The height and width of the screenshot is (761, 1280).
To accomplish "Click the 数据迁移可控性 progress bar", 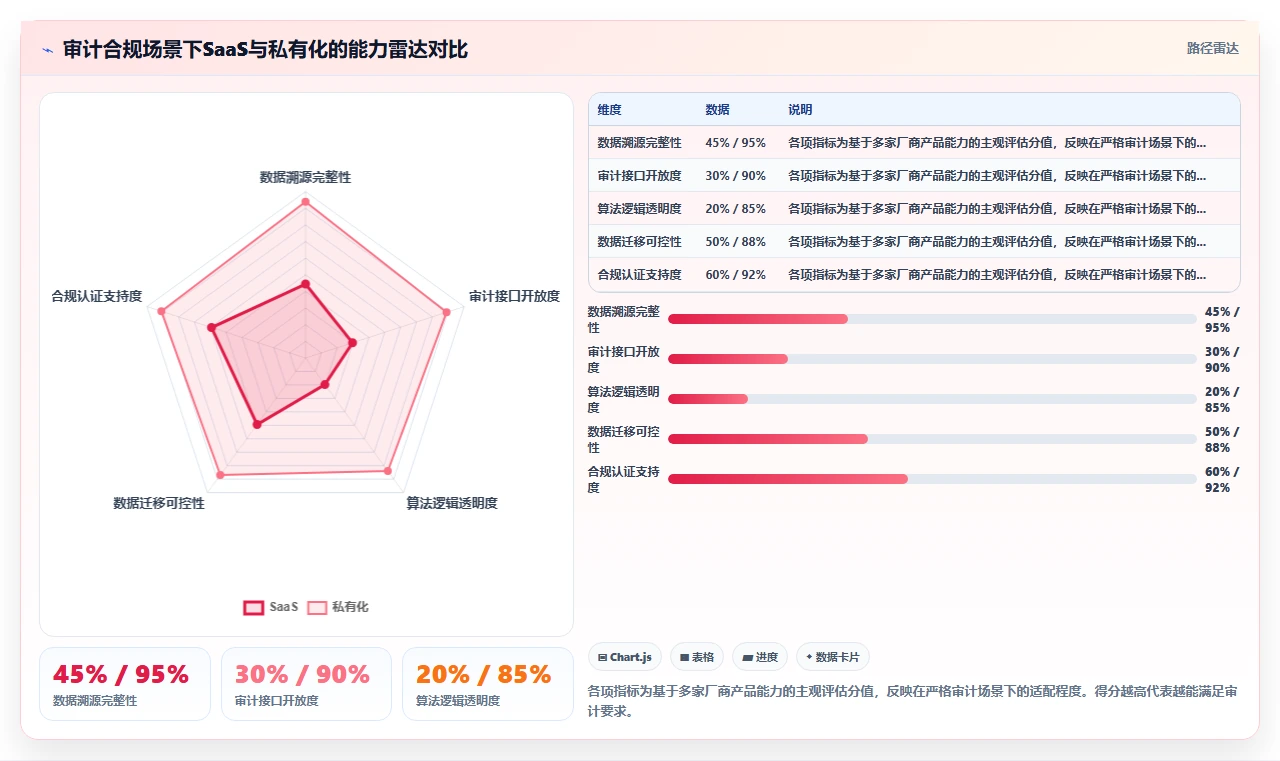I will point(932,439).
